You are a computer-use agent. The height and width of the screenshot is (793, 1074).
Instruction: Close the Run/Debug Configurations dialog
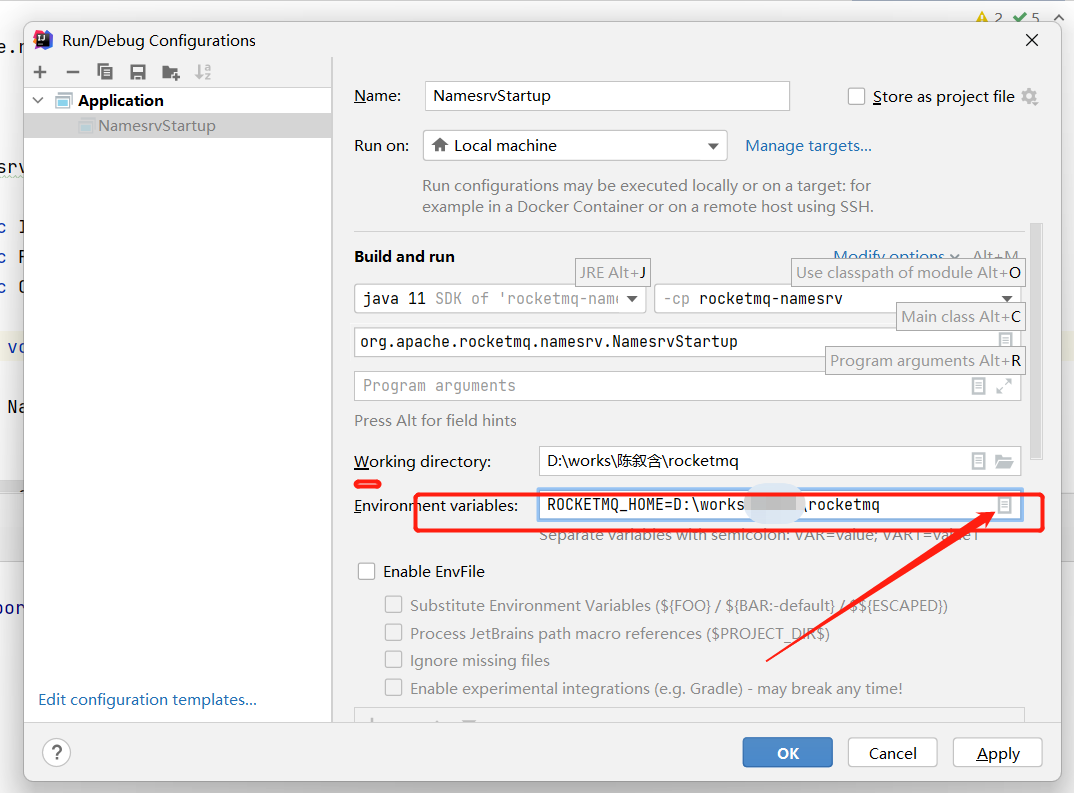(x=1032, y=40)
